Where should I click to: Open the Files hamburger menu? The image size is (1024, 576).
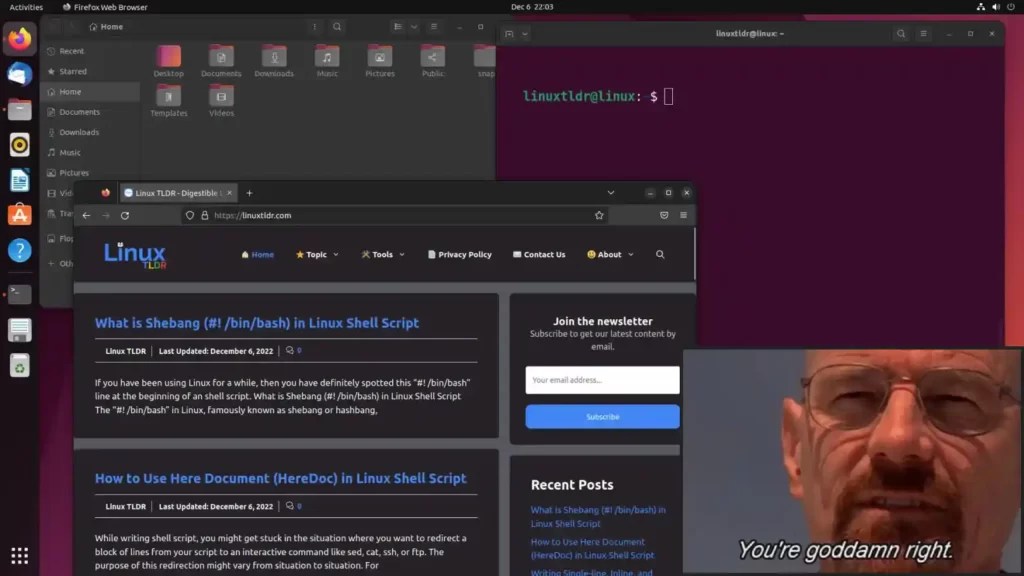434,27
